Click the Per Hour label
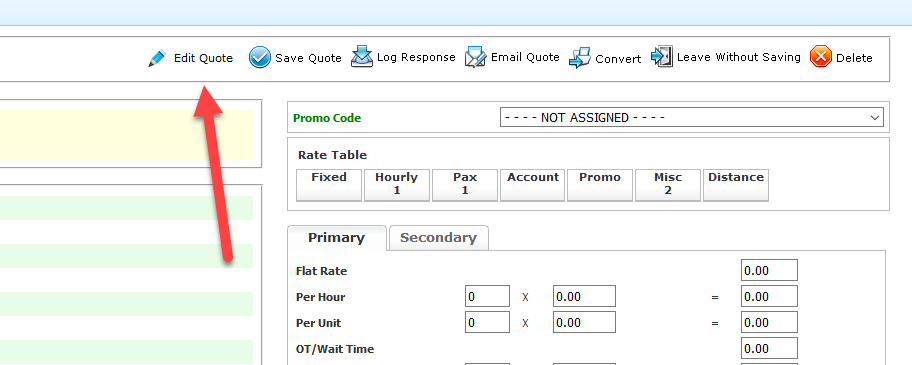This screenshot has width=912, height=365. (320, 297)
